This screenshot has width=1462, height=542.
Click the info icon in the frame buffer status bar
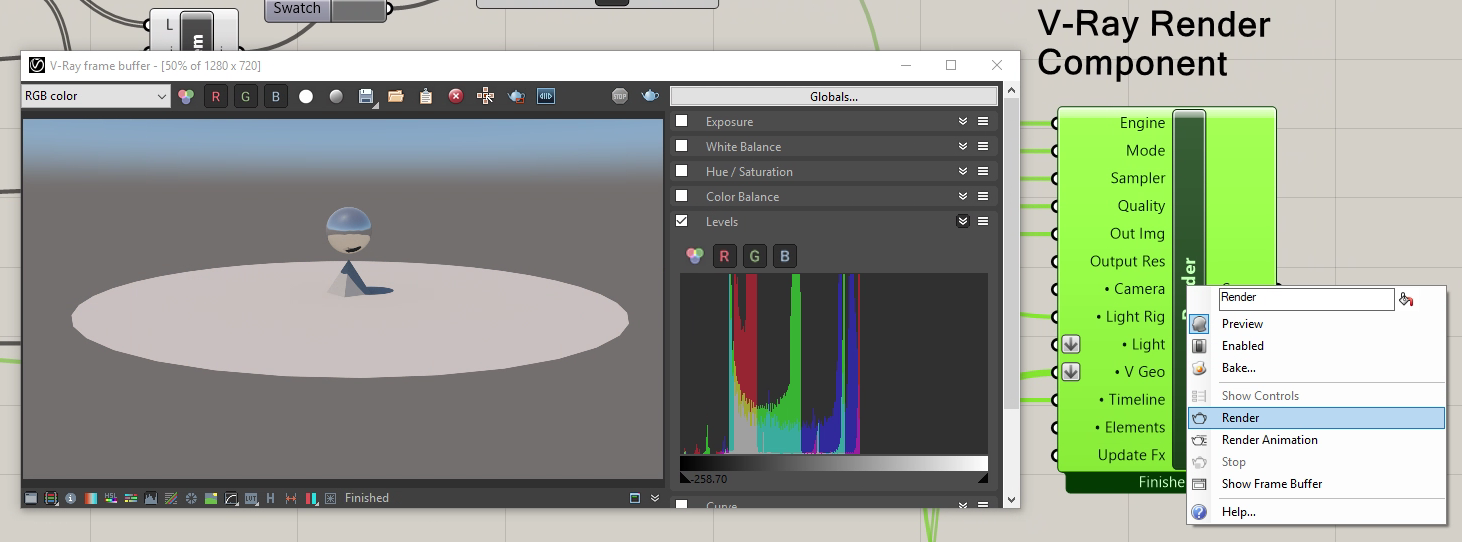tap(70, 498)
